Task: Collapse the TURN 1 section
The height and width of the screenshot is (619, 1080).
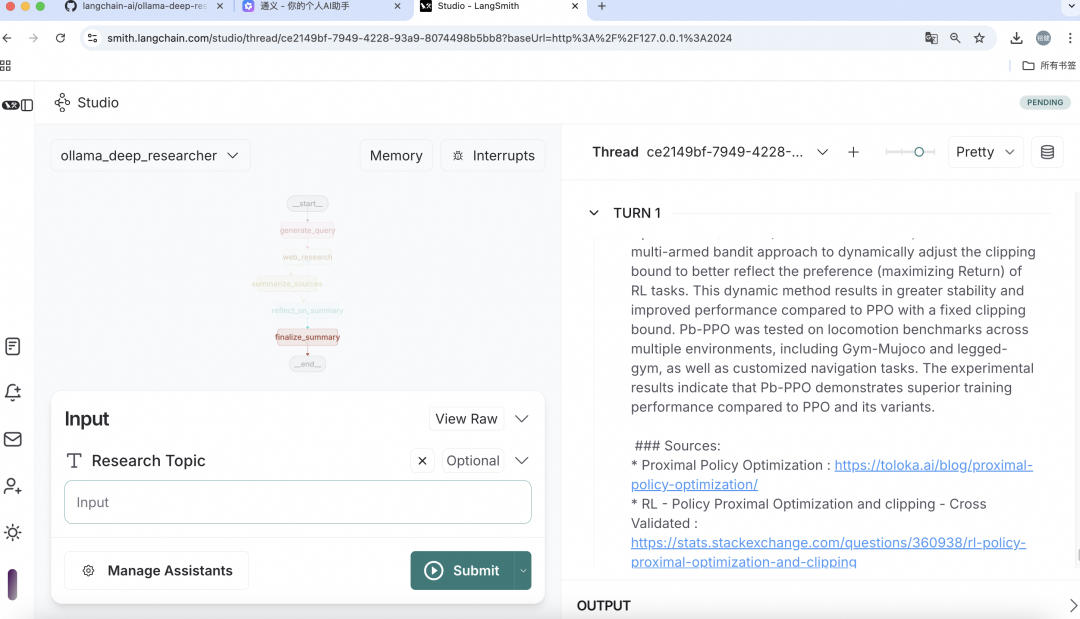Action: 594,213
